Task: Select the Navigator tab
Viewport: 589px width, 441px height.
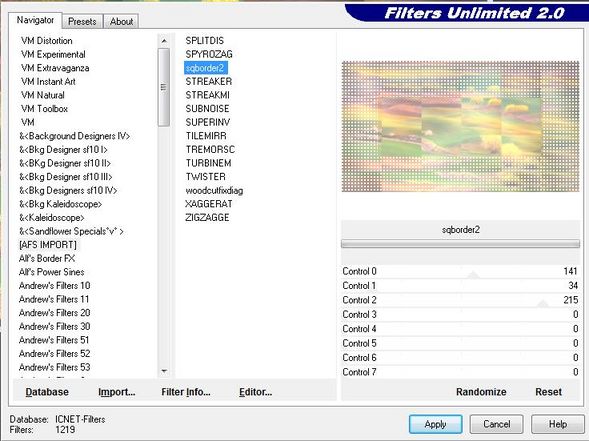Action: click(x=35, y=20)
